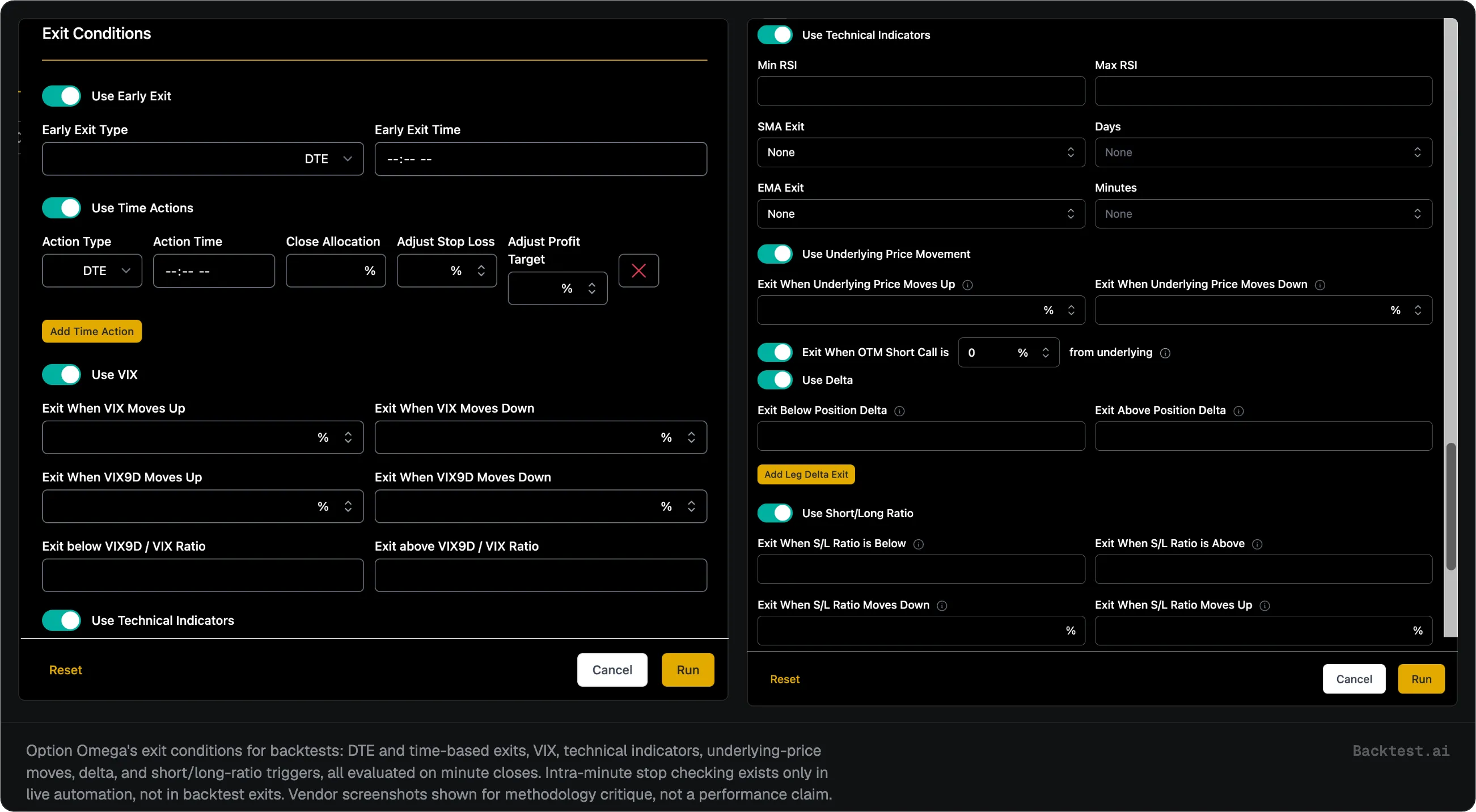Adjust Exit When VIX Moves Up stepper

pos(348,438)
